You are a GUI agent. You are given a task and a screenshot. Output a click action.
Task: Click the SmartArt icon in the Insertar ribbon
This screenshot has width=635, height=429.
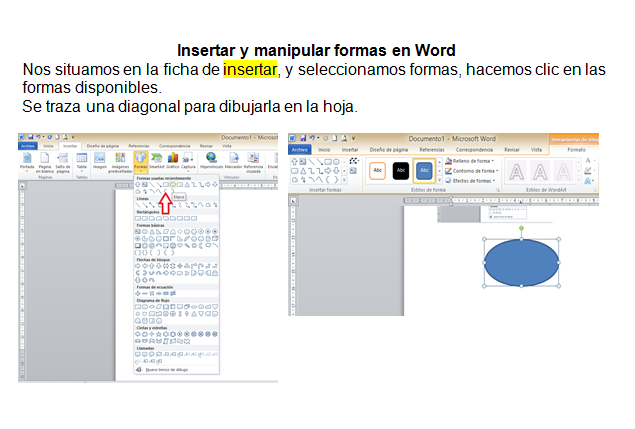click(158, 158)
